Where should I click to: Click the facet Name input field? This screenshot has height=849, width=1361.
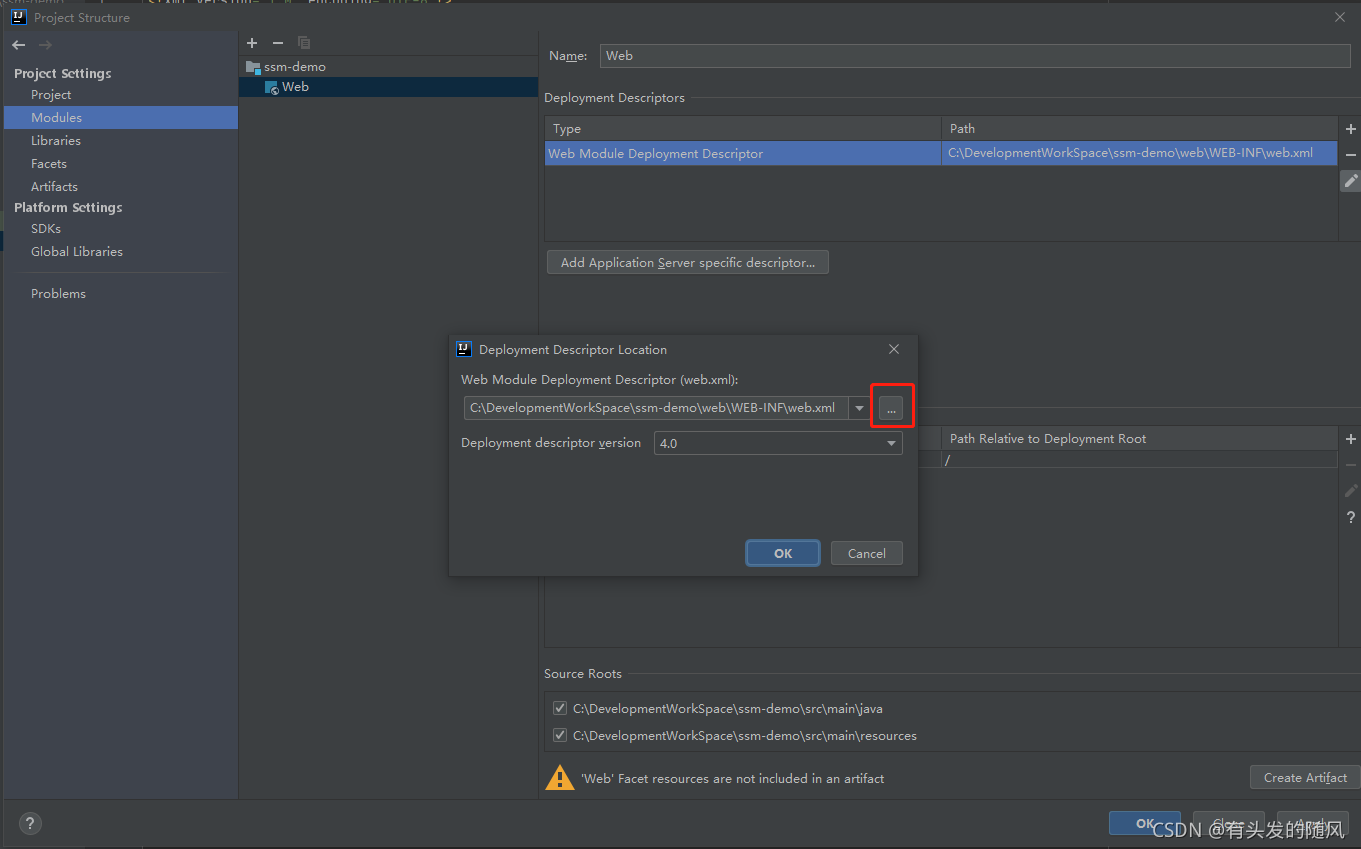pos(975,56)
